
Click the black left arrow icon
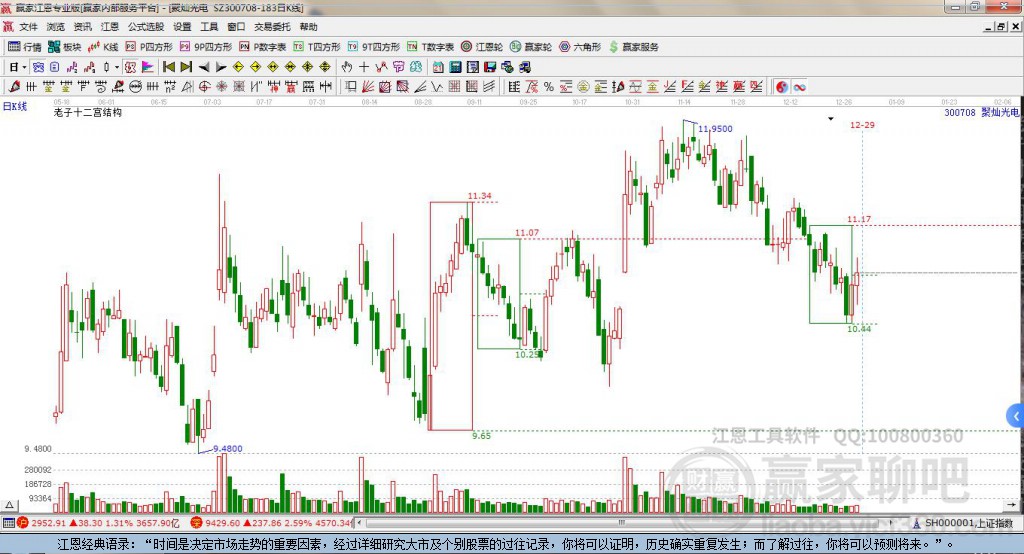tap(204, 67)
